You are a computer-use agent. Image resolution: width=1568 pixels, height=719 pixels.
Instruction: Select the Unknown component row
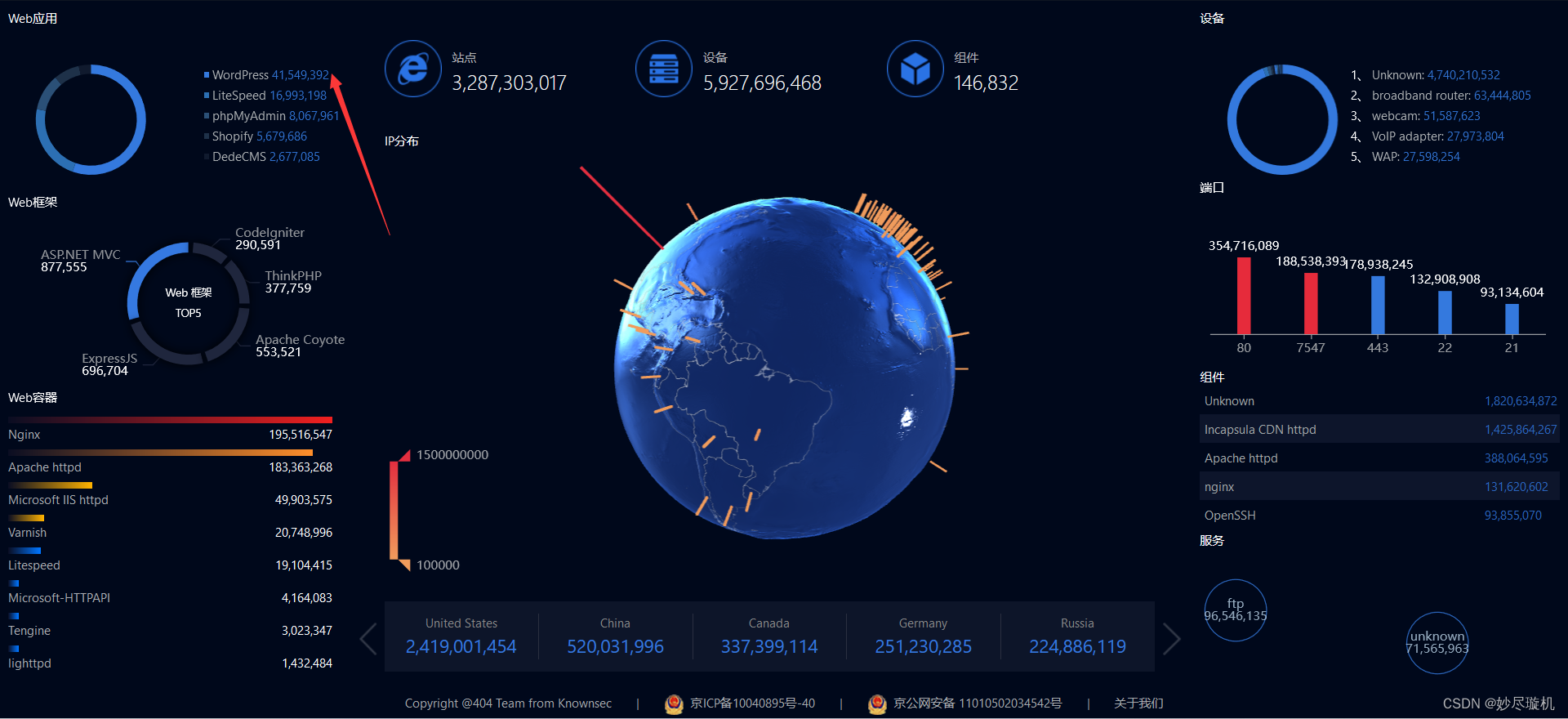pos(1379,400)
